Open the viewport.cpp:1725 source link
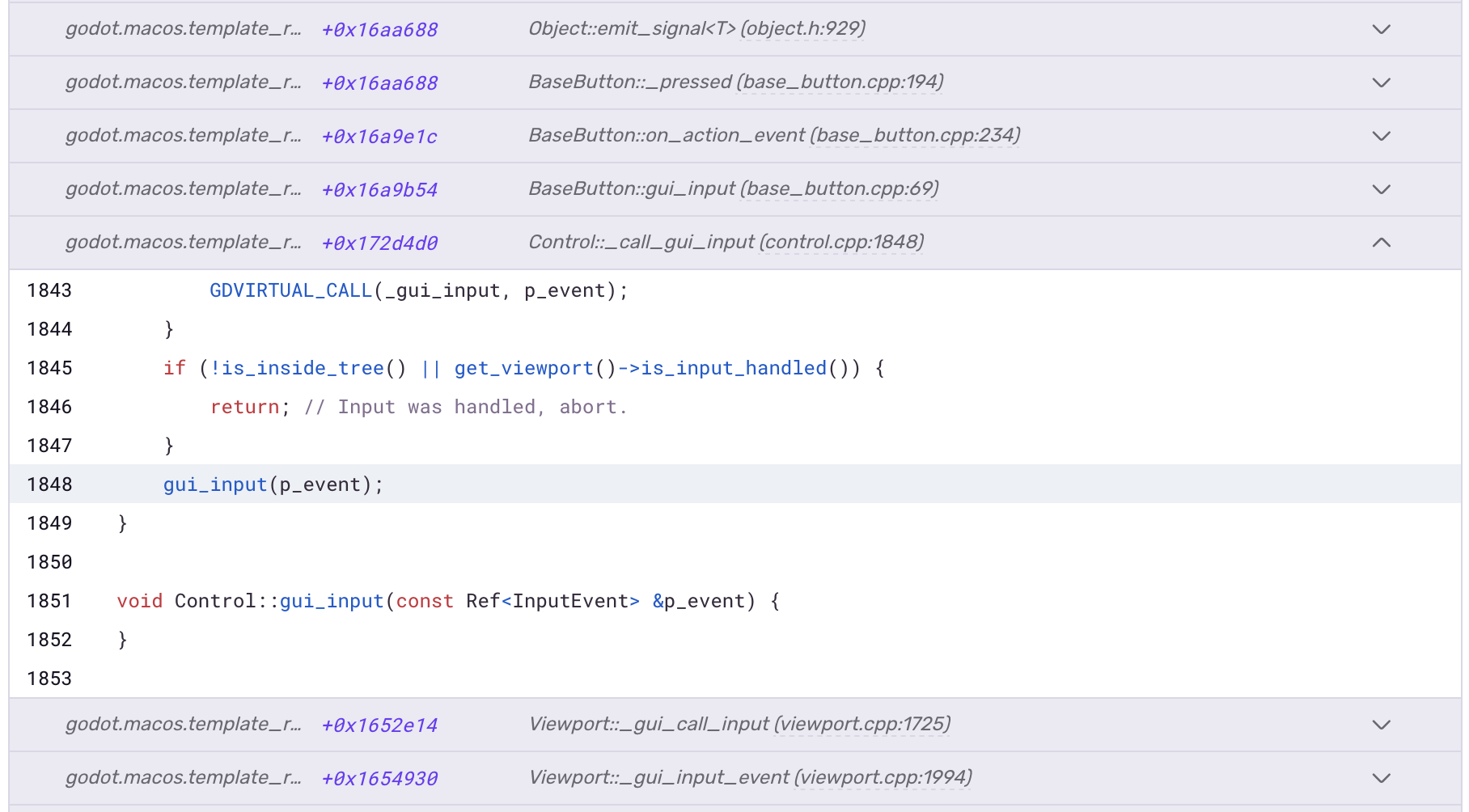The image size is (1469, 812). (x=862, y=725)
